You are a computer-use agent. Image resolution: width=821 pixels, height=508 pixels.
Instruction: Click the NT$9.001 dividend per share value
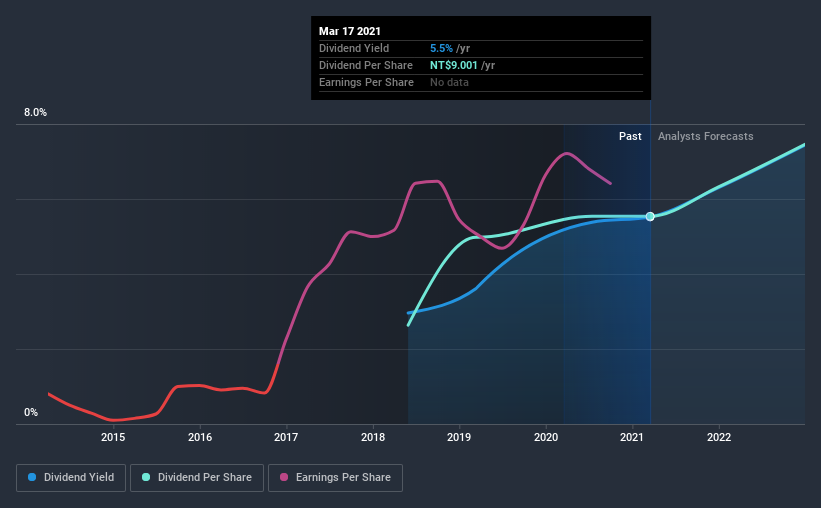tap(453, 65)
